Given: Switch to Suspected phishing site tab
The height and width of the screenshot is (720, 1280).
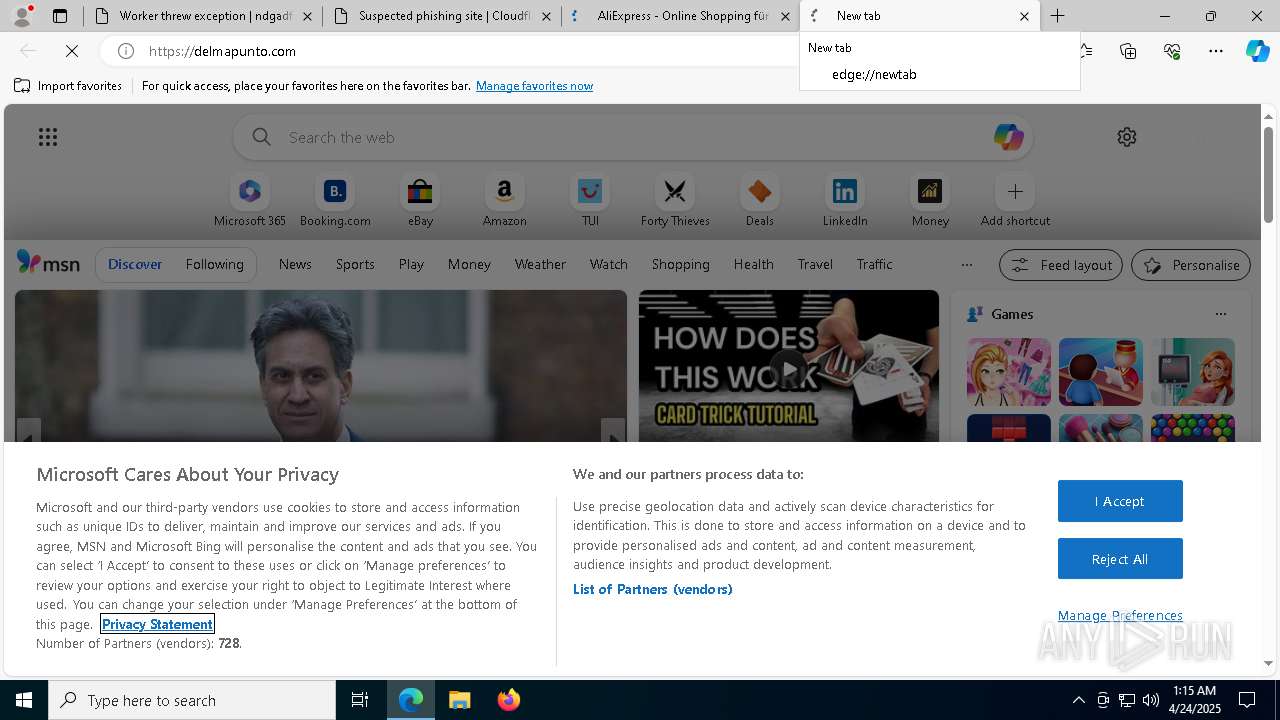Looking at the screenshot, I should tap(441, 16).
